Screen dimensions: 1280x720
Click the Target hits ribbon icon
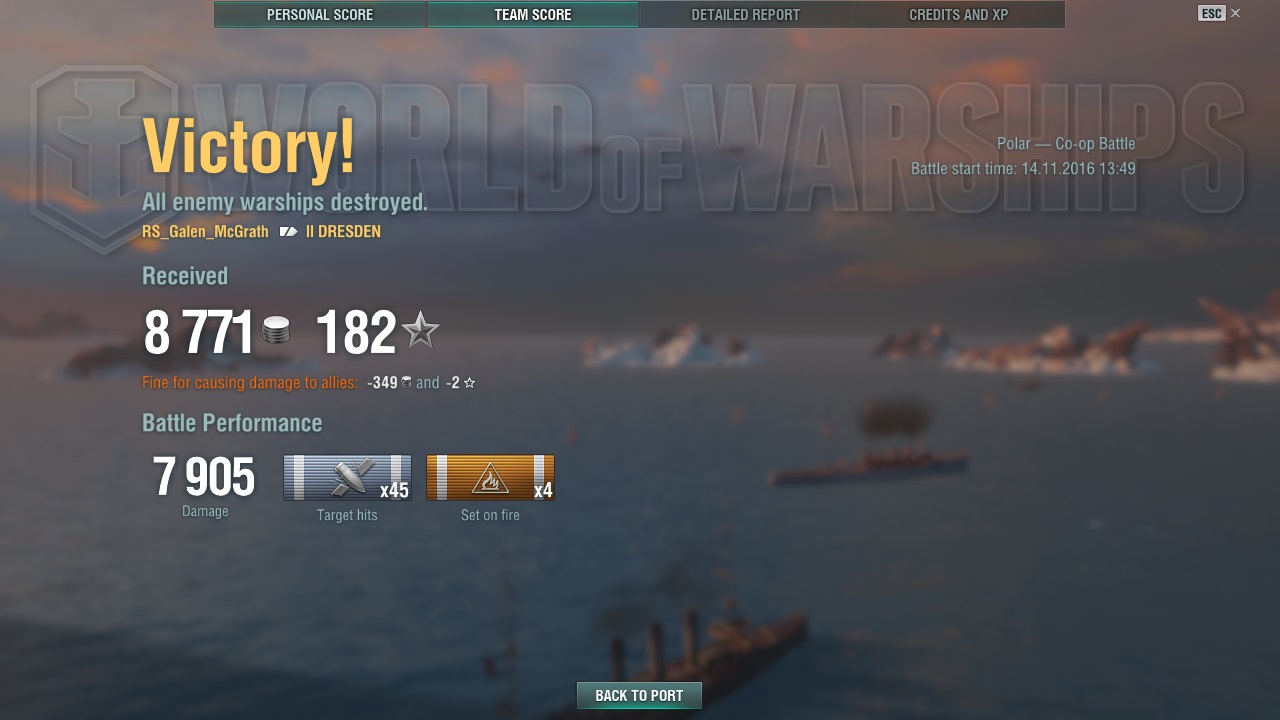pyautogui.click(x=347, y=478)
